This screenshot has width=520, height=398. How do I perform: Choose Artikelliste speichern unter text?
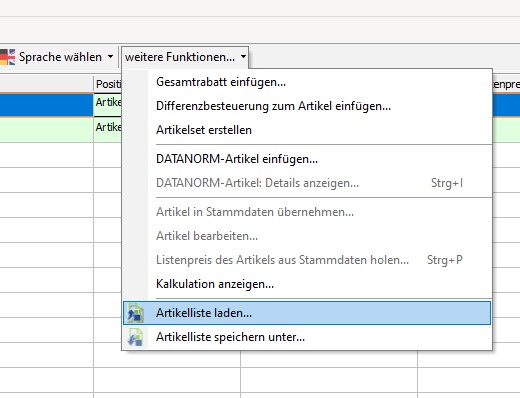click(230, 337)
